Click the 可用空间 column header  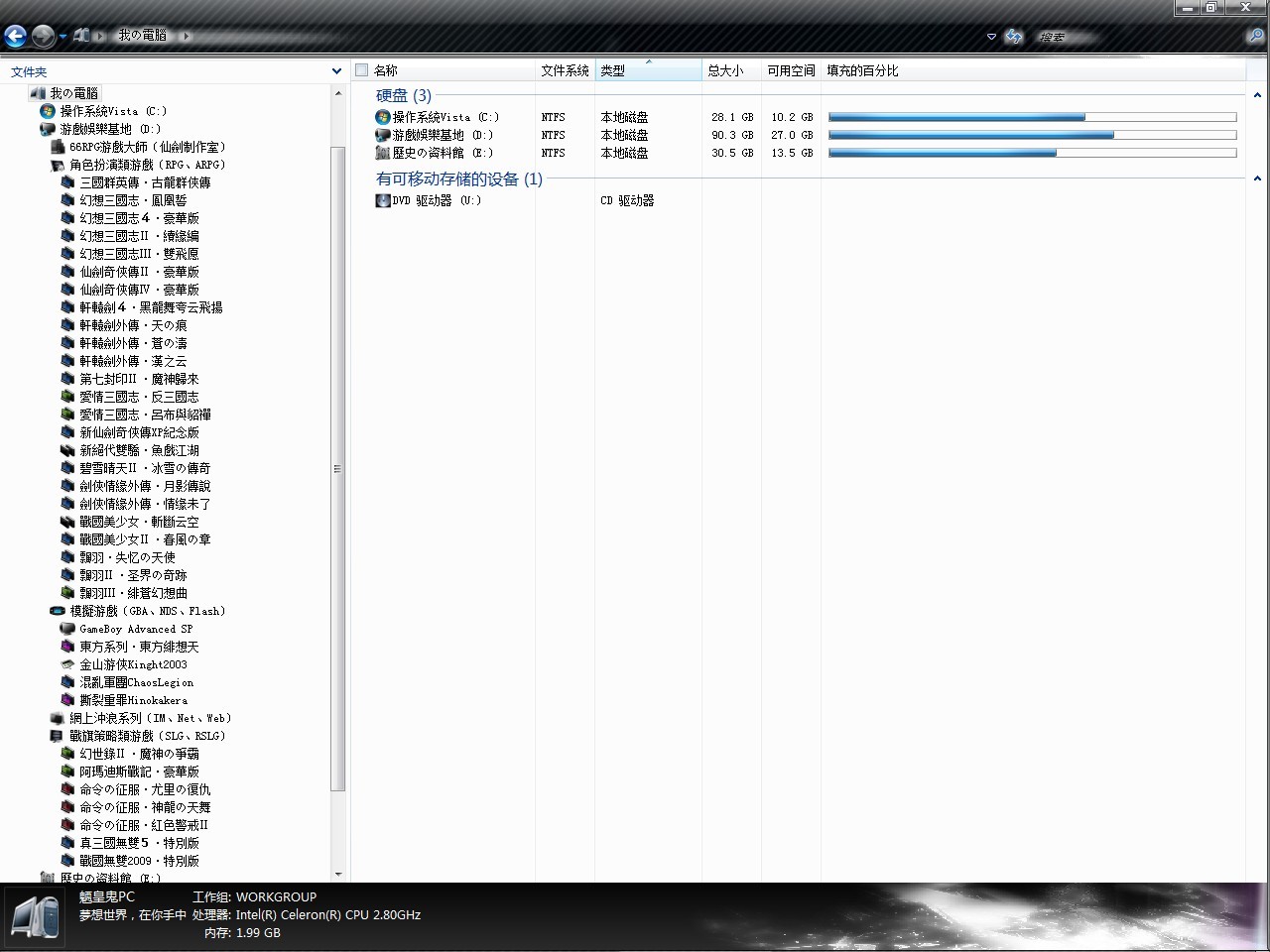[x=792, y=70]
